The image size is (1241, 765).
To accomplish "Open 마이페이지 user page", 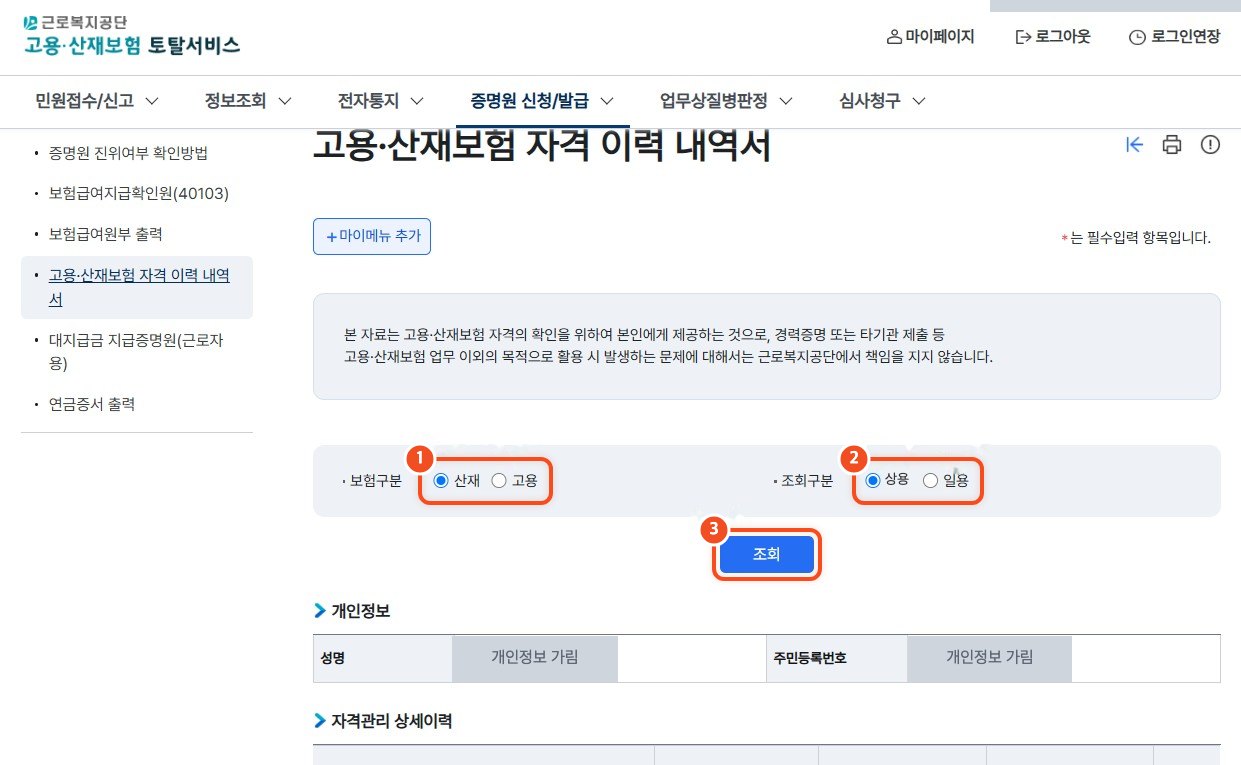I will coord(930,37).
